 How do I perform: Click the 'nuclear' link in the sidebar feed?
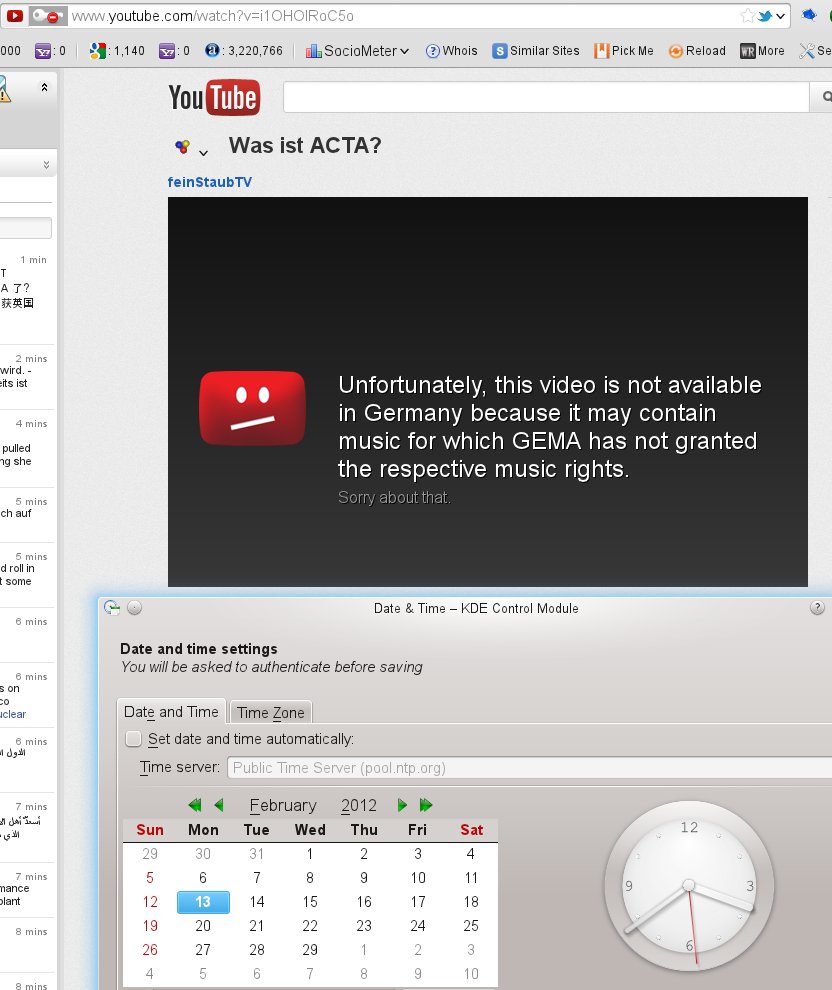coord(13,715)
